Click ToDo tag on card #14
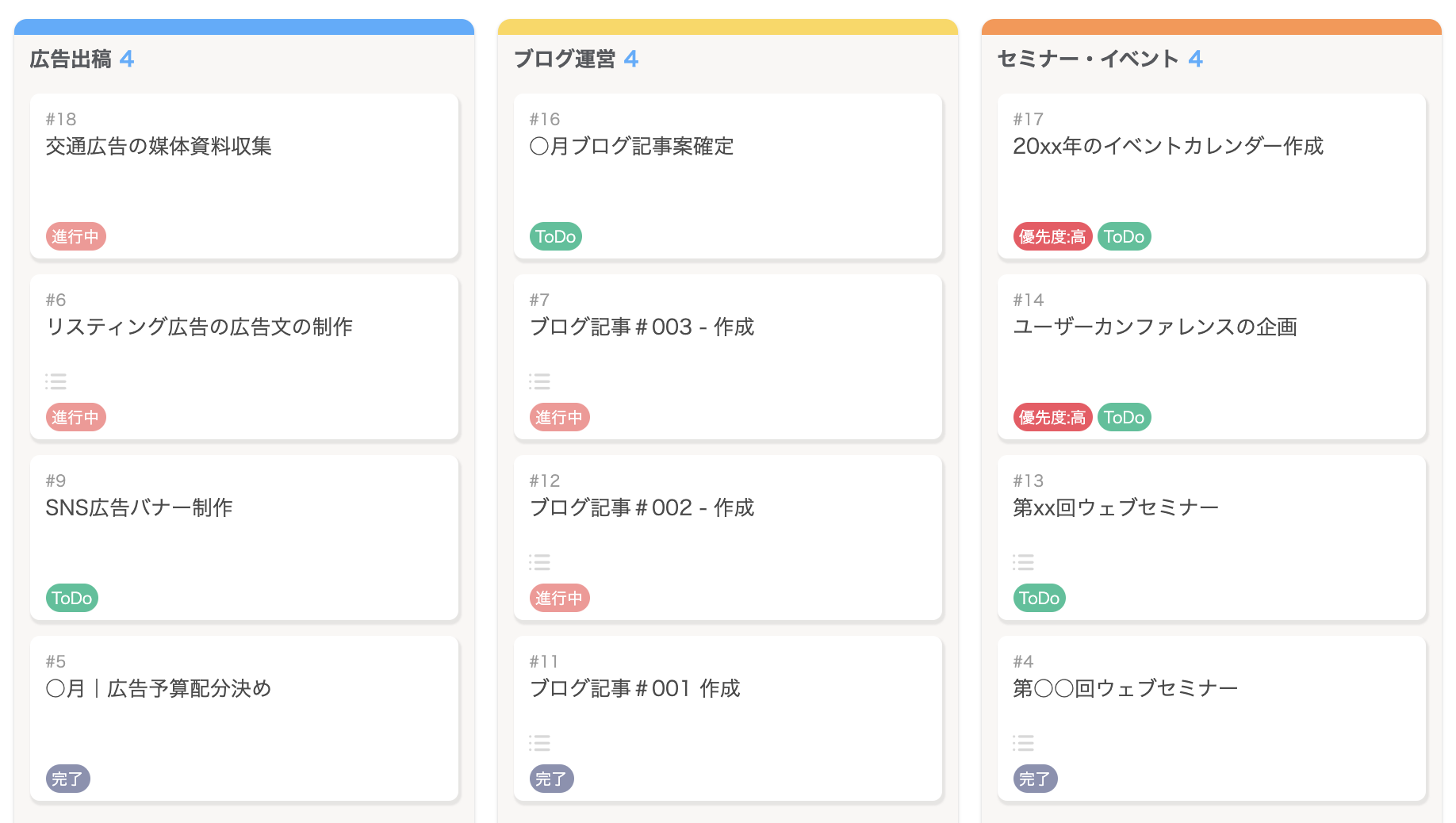Screen dimensions: 1456x823 point(1124,417)
